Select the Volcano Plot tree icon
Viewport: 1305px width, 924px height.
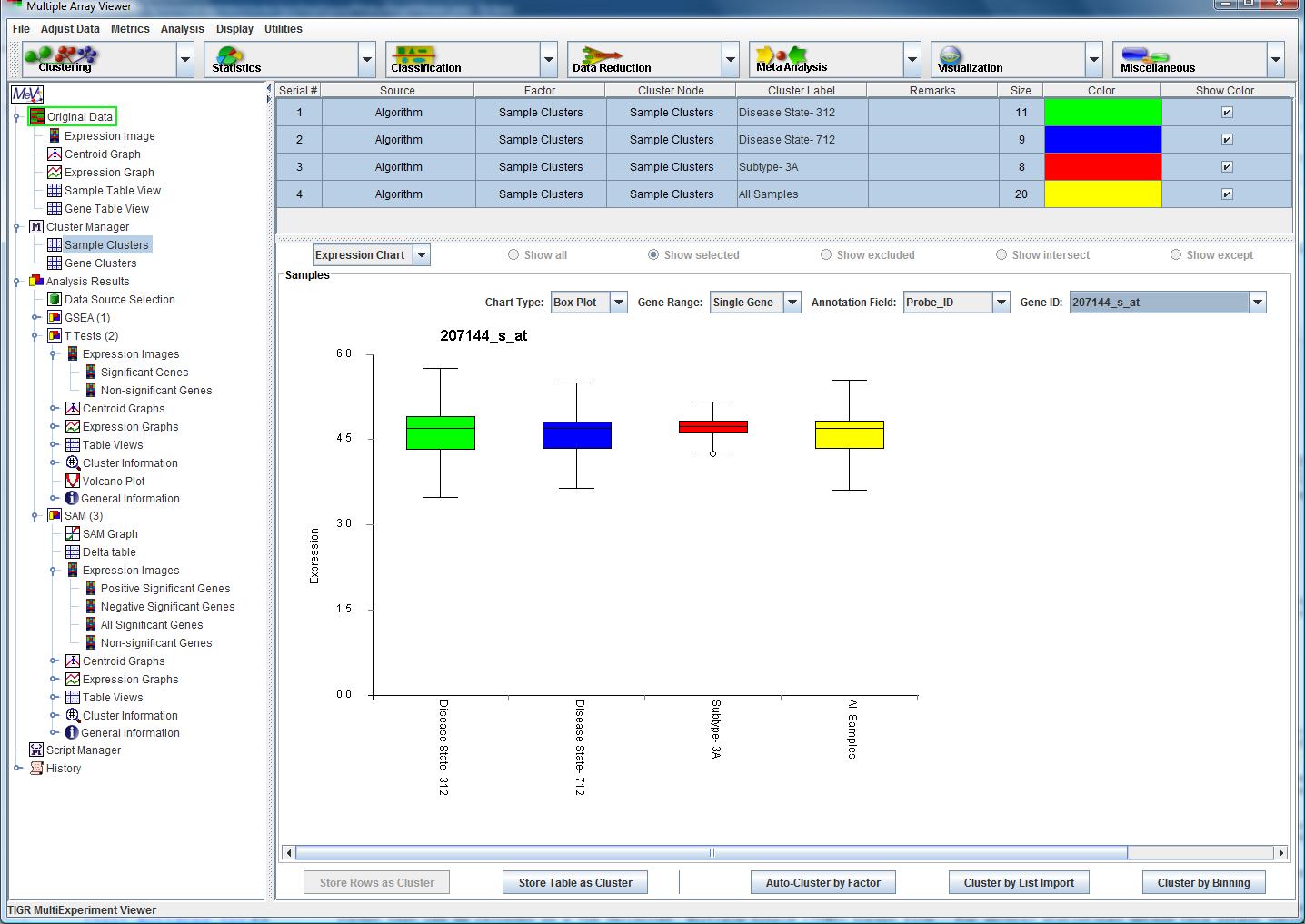click(73, 481)
